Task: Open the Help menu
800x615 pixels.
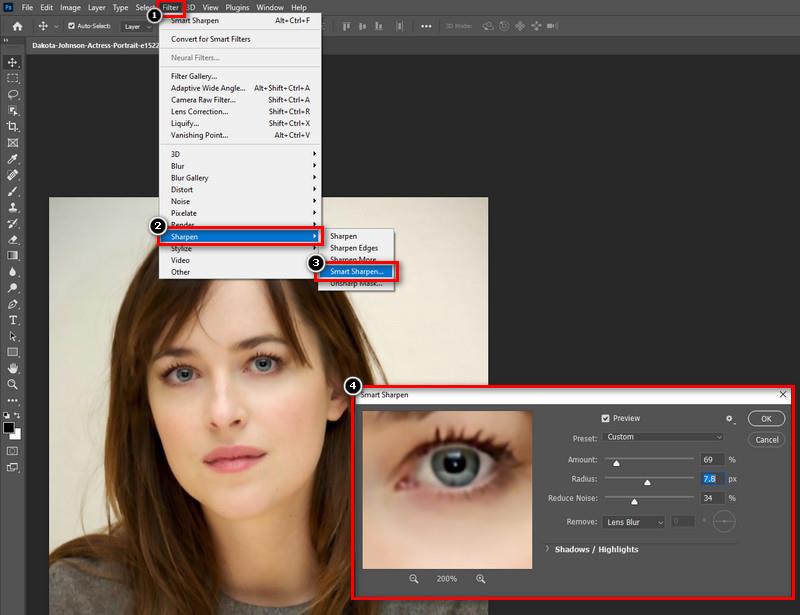Action: 299,8
